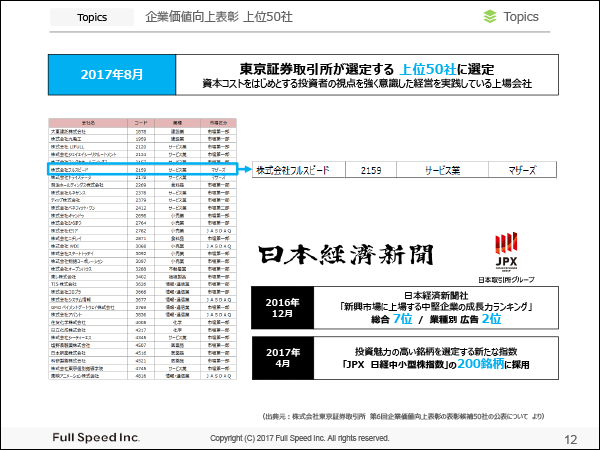Viewport: 600px width, 450px height.
Task: Click code 2159 in the small table
Action: (141, 170)
